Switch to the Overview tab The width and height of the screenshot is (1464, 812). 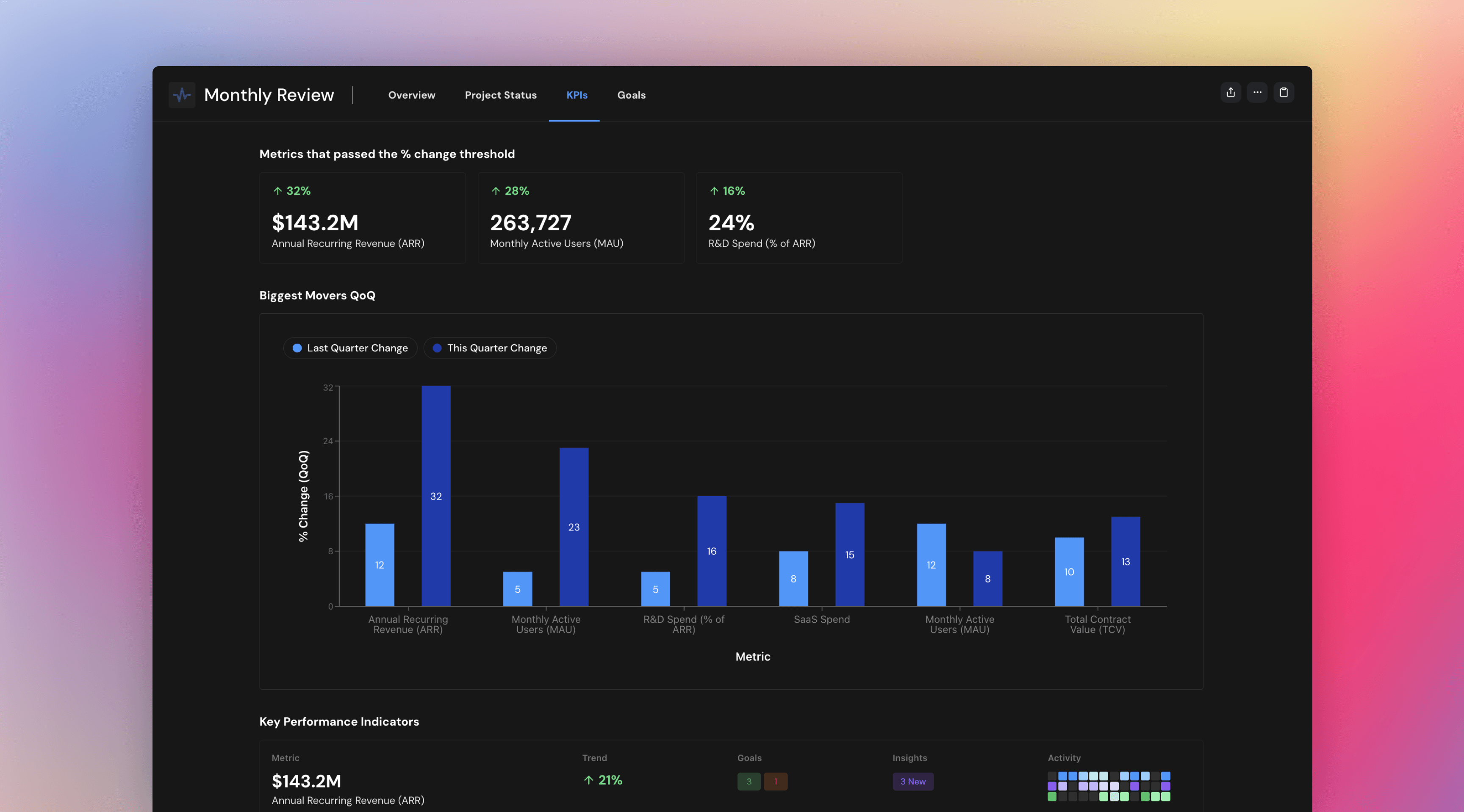coord(411,95)
